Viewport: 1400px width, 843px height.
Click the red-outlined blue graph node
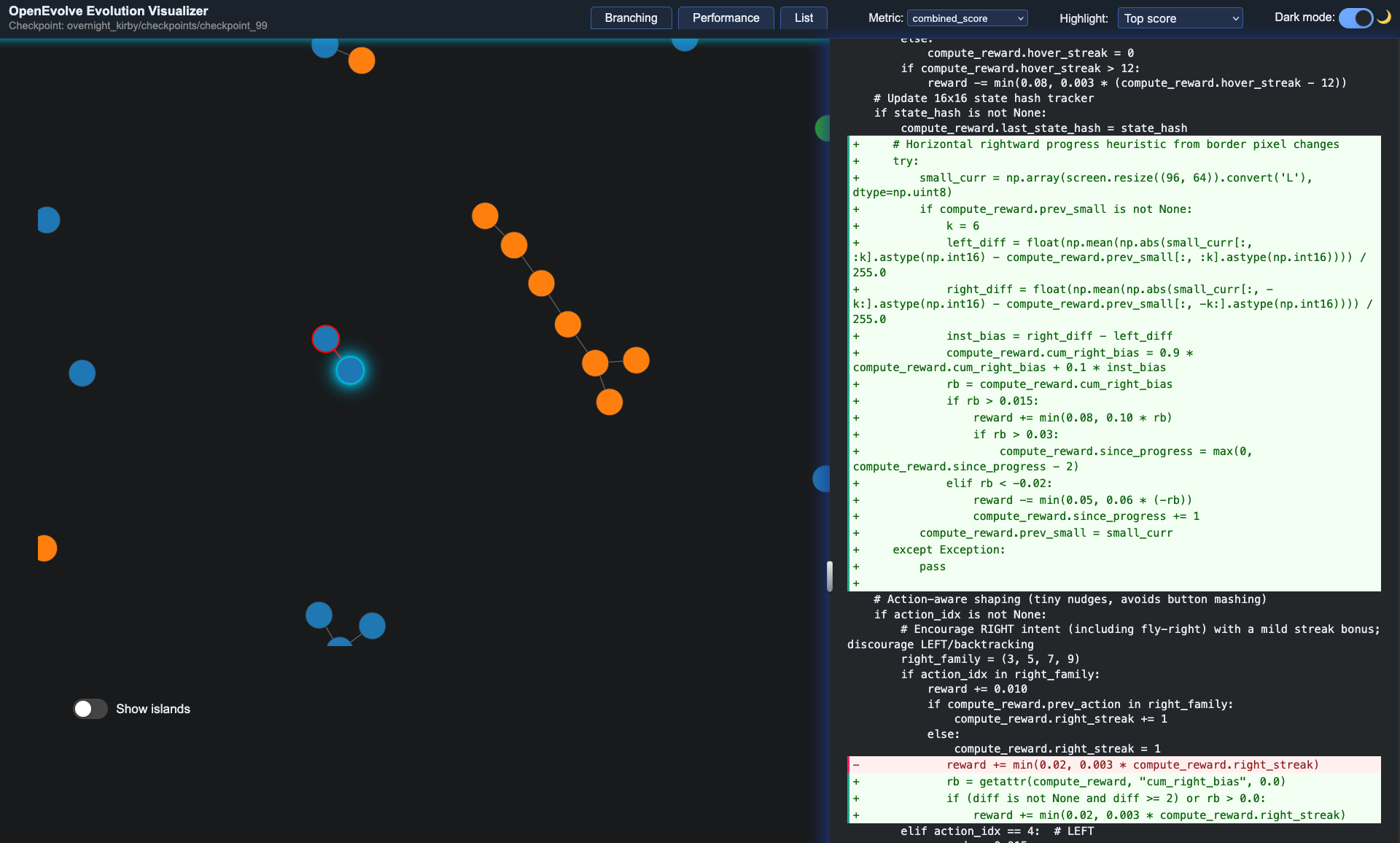[x=325, y=338]
